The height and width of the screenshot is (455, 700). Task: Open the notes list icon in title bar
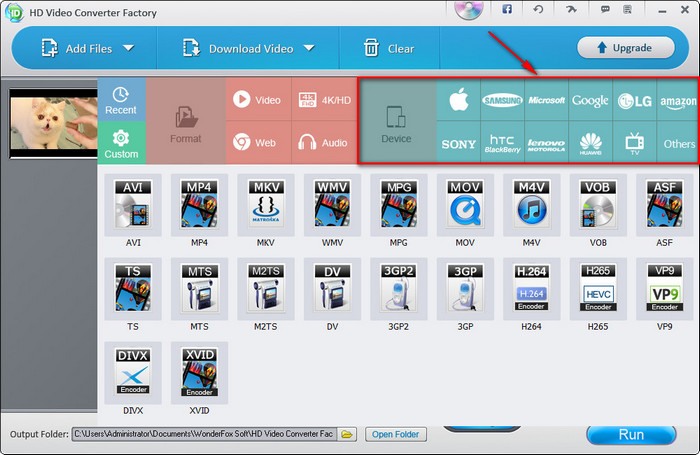627,9
